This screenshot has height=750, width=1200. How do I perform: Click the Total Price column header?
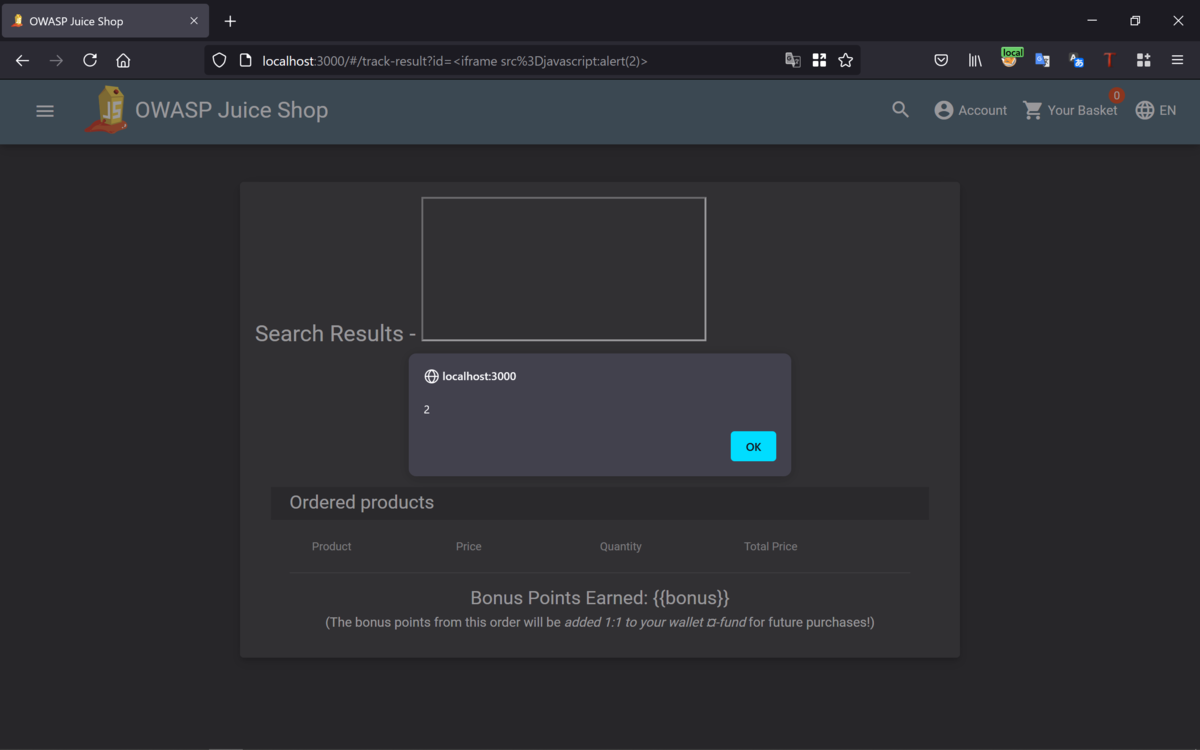pyautogui.click(x=771, y=546)
